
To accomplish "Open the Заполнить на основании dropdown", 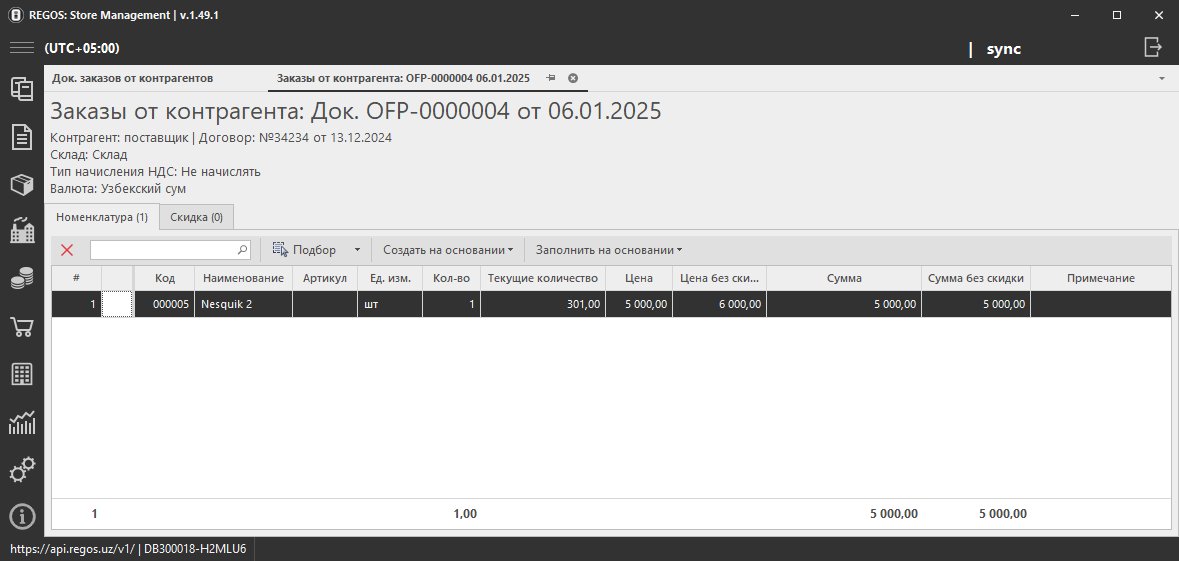I will pyautogui.click(x=608, y=250).
